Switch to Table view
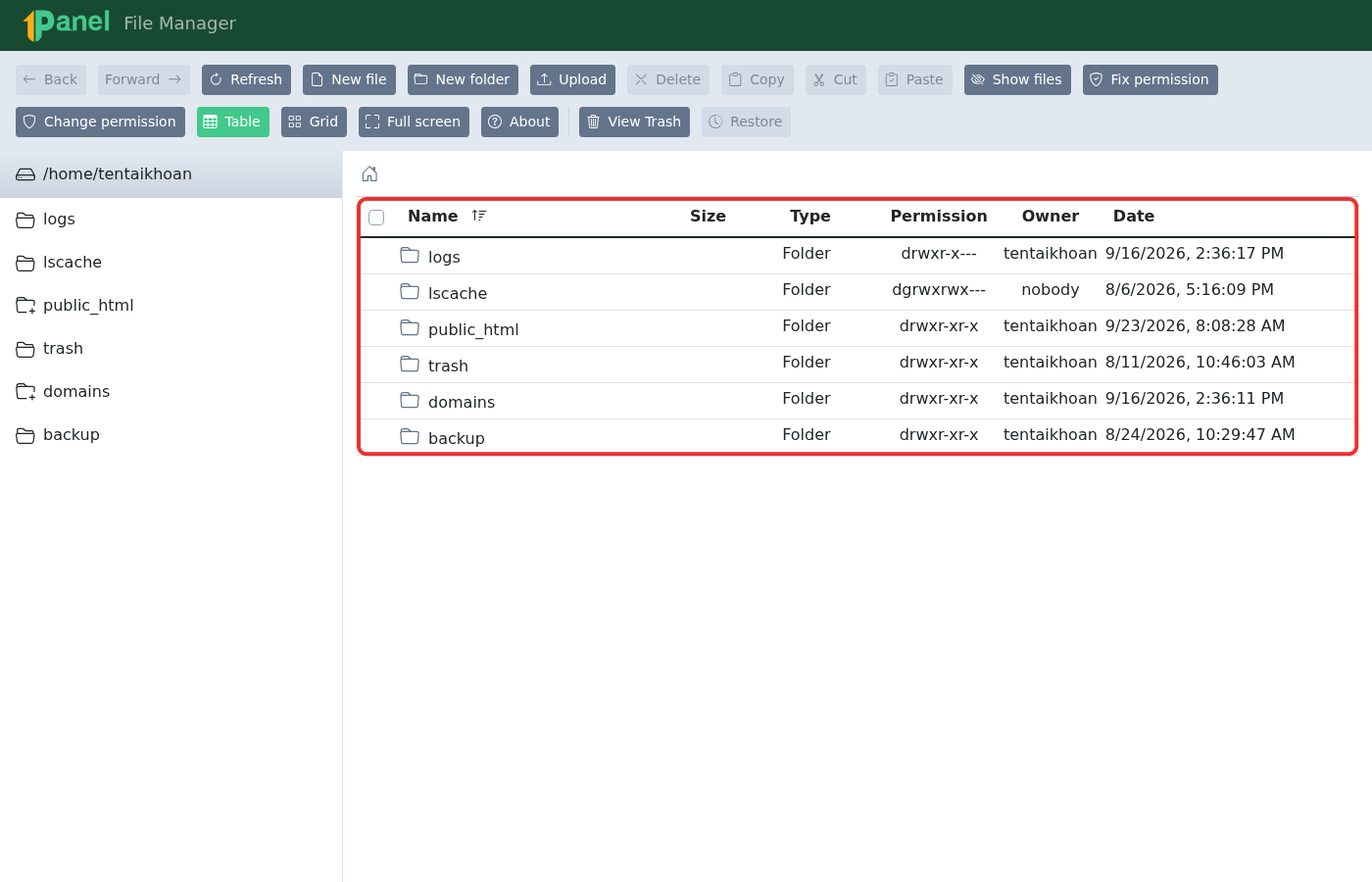1372x882 pixels. (x=233, y=122)
